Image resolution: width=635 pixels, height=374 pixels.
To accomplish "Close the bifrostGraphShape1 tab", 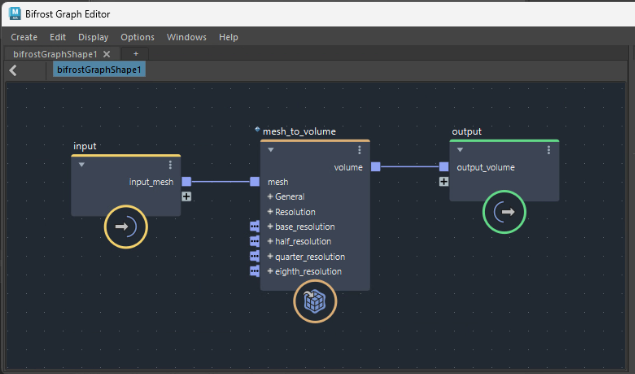I will pyautogui.click(x=107, y=54).
